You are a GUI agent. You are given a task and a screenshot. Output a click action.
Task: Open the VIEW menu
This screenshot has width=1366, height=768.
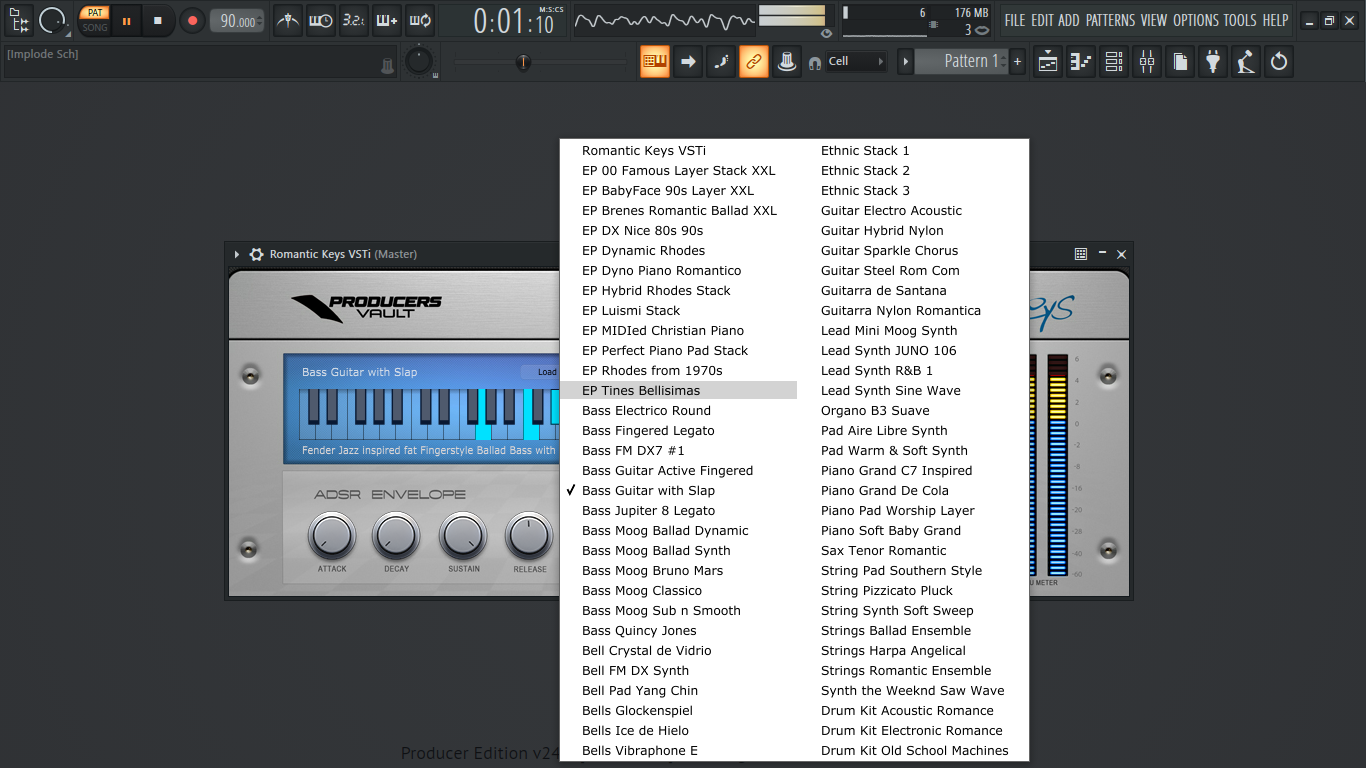click(1154, 20)
